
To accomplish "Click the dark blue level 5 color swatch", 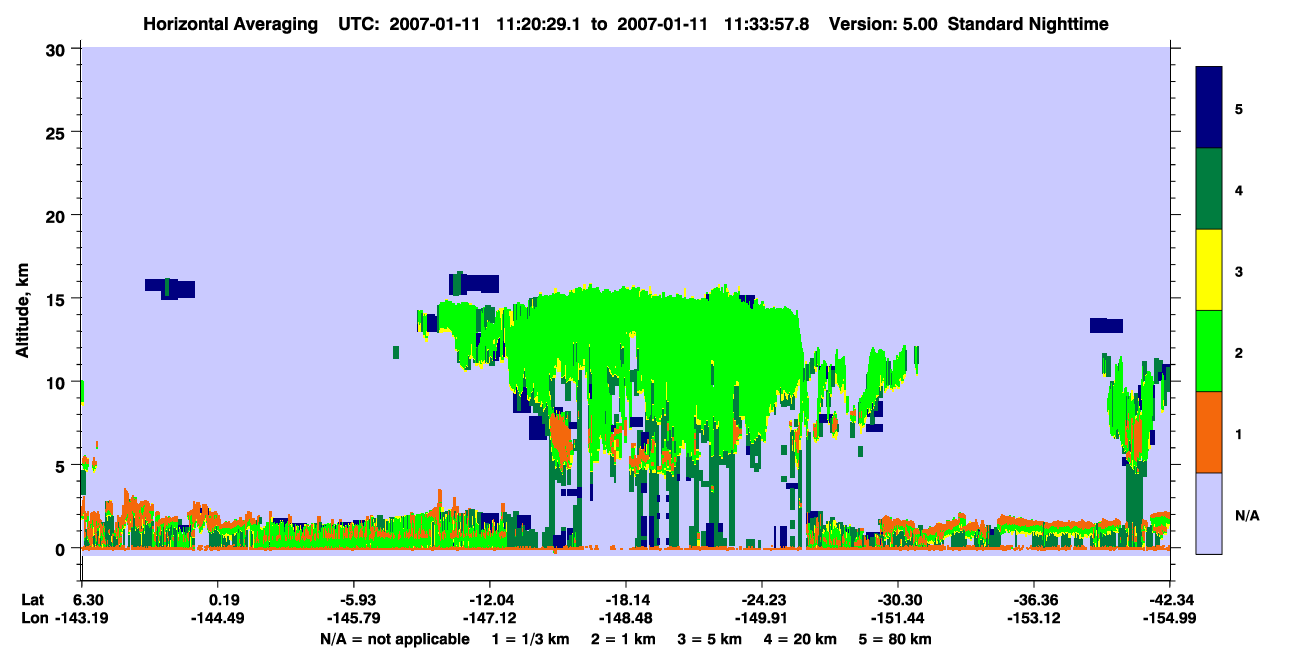I will tap(1209, 108).
